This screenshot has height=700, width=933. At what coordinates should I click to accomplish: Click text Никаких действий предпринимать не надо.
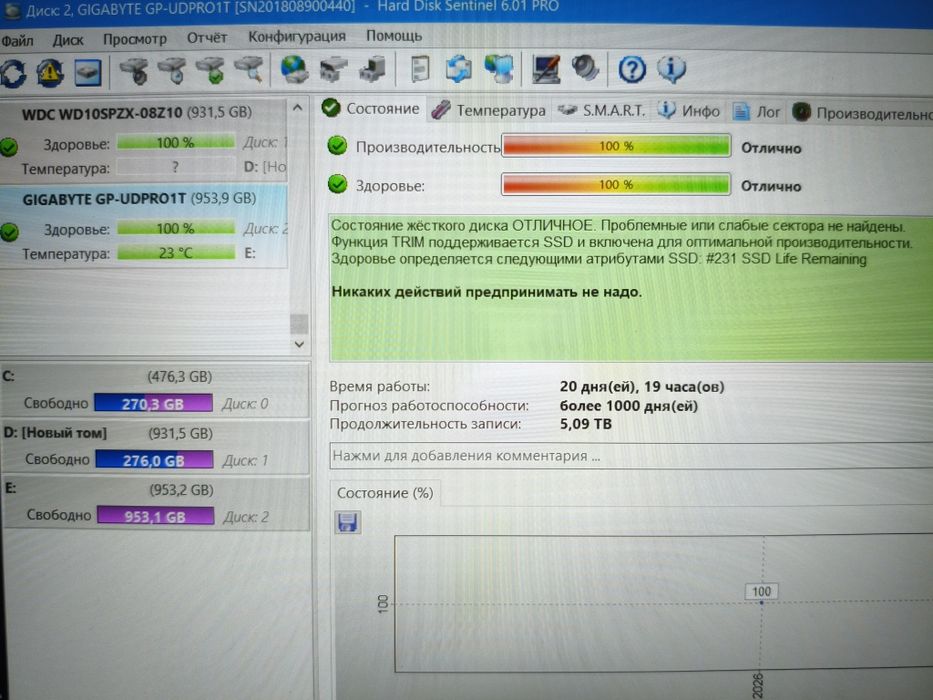(487, 292)
